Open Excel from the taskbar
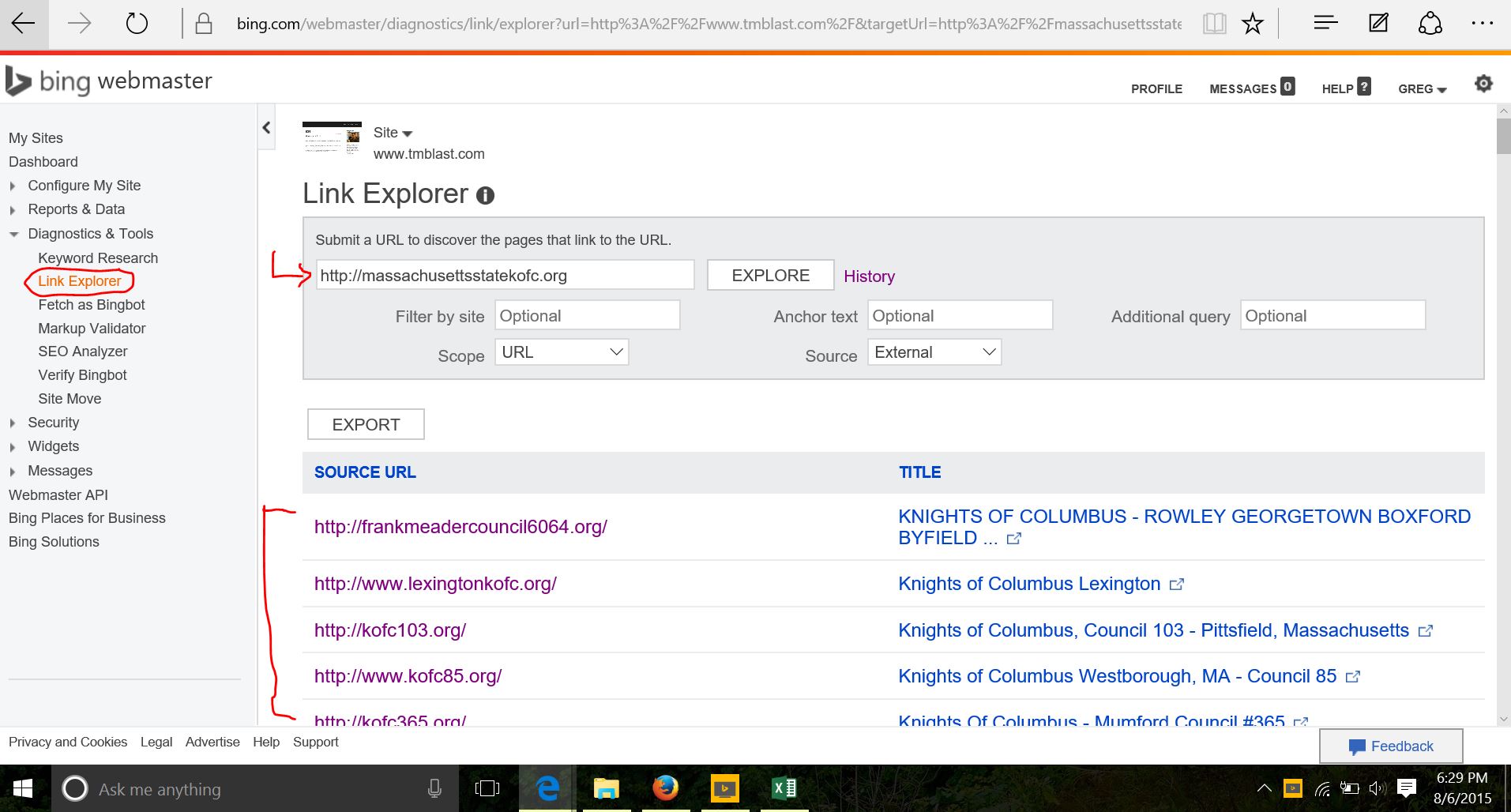This screenshot has width=1511, height=812. coord(784,788)
